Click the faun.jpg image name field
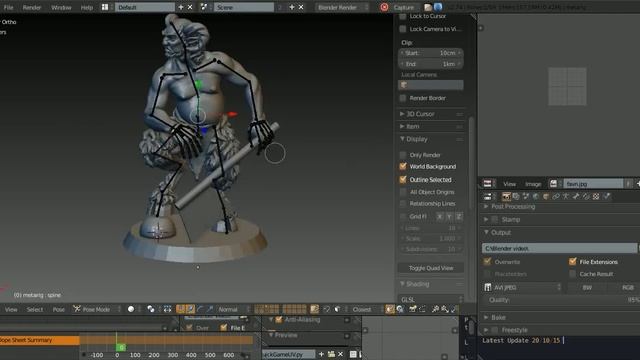Screen dimensions: 640x360 click(x=594, y=184)
